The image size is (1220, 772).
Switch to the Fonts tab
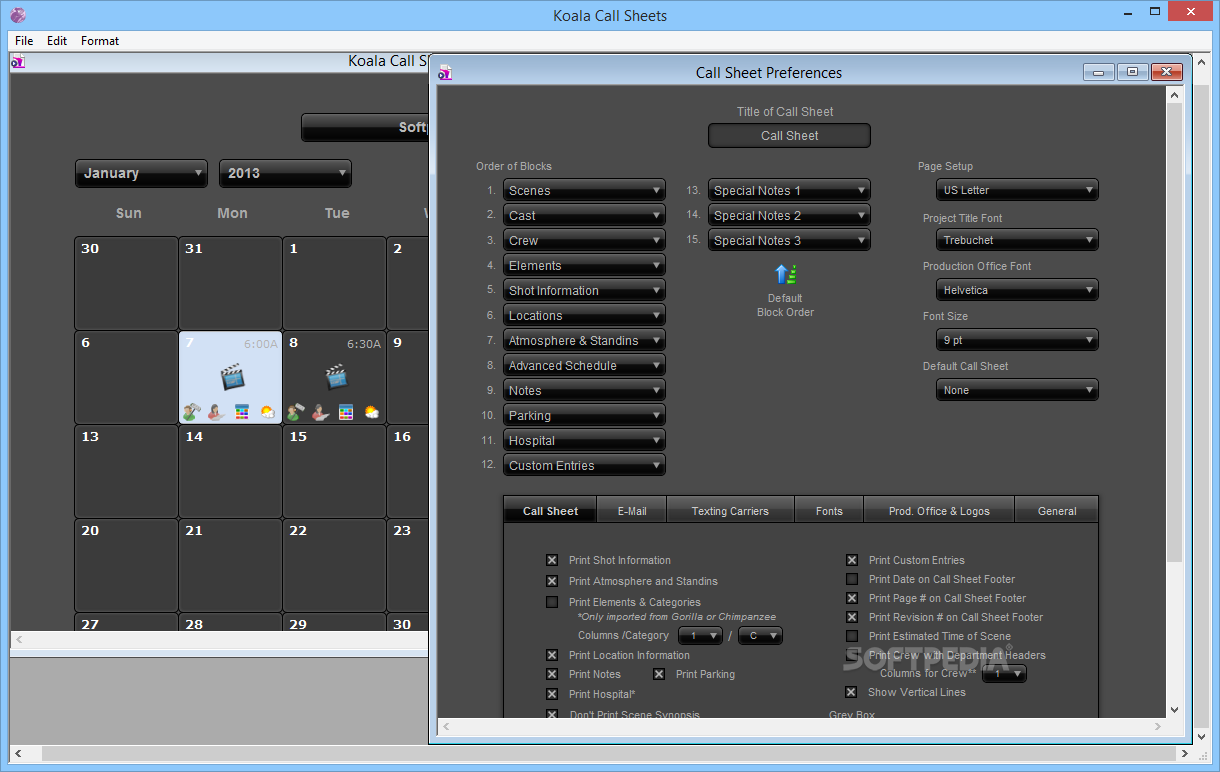point(829,510)
